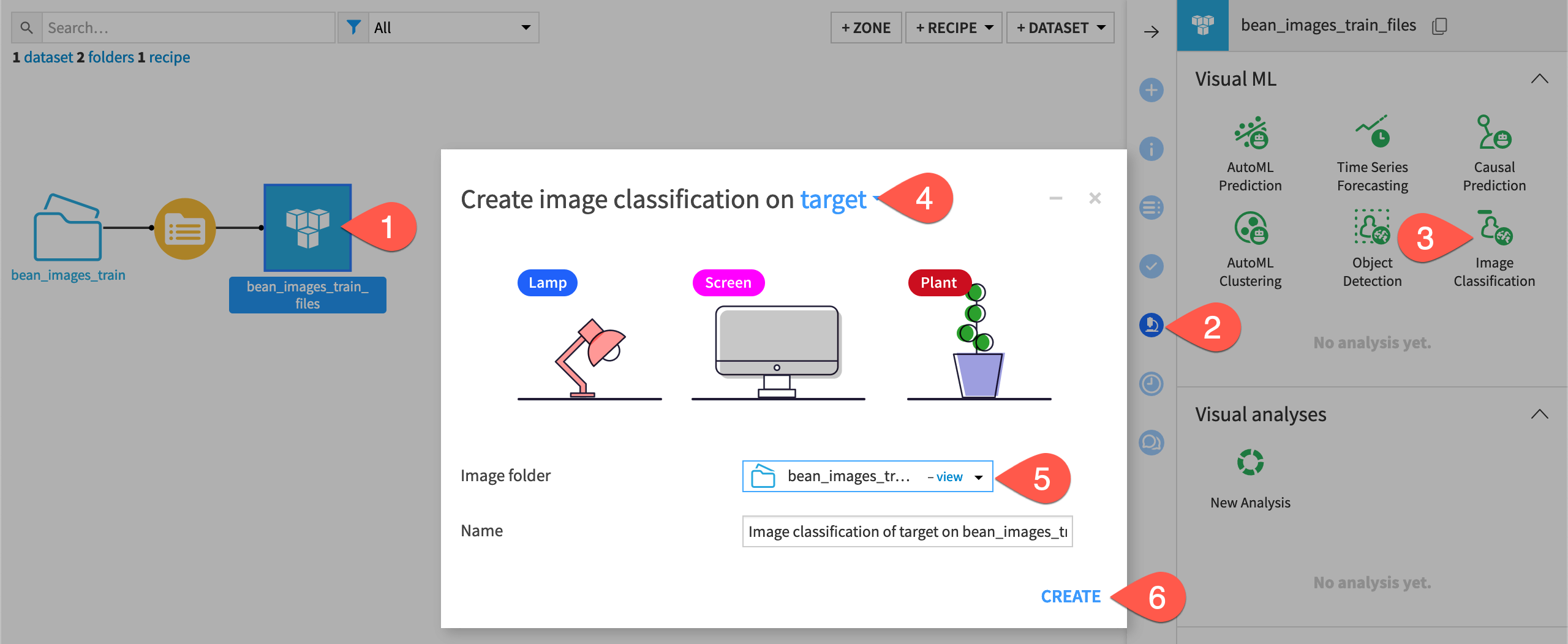
Task: Click the discussions chat icon
Action: (x=1151, y=442)
